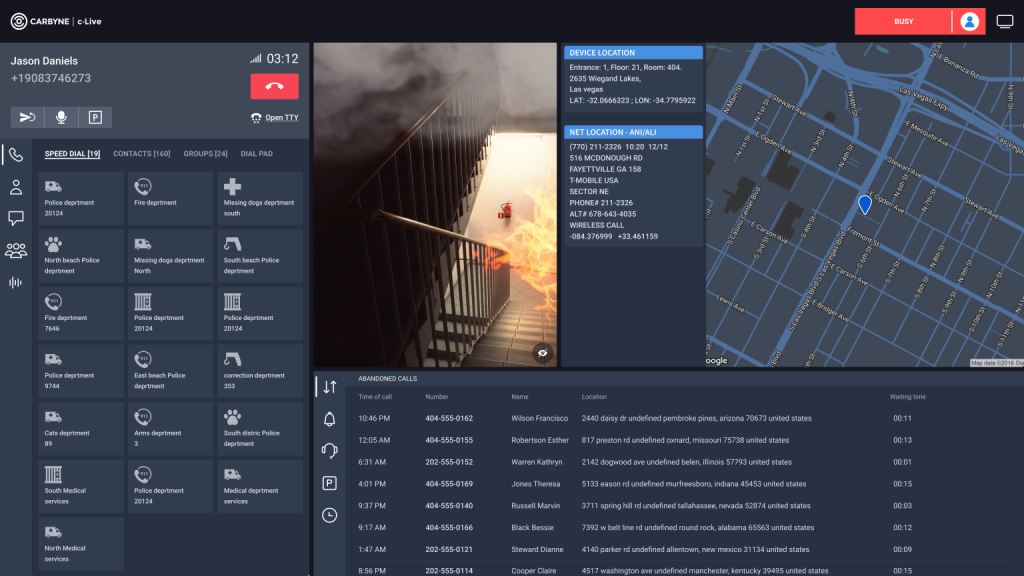Select caller name Cooper Claire

pos(534,571)
